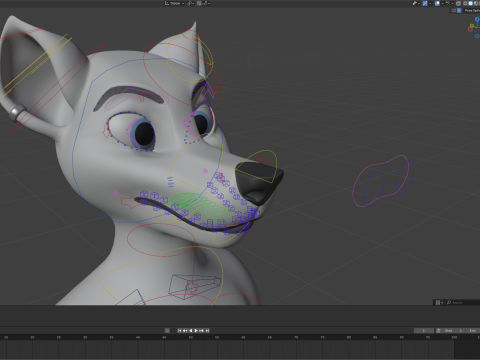Open the snapping options dropdown
Screen dimensions: 480x360
click(206, 3)
